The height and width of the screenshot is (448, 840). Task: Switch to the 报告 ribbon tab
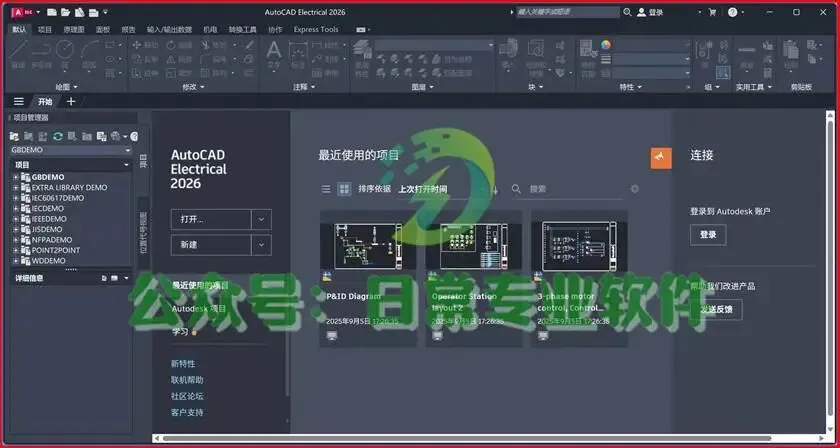[x=129, y=29]
